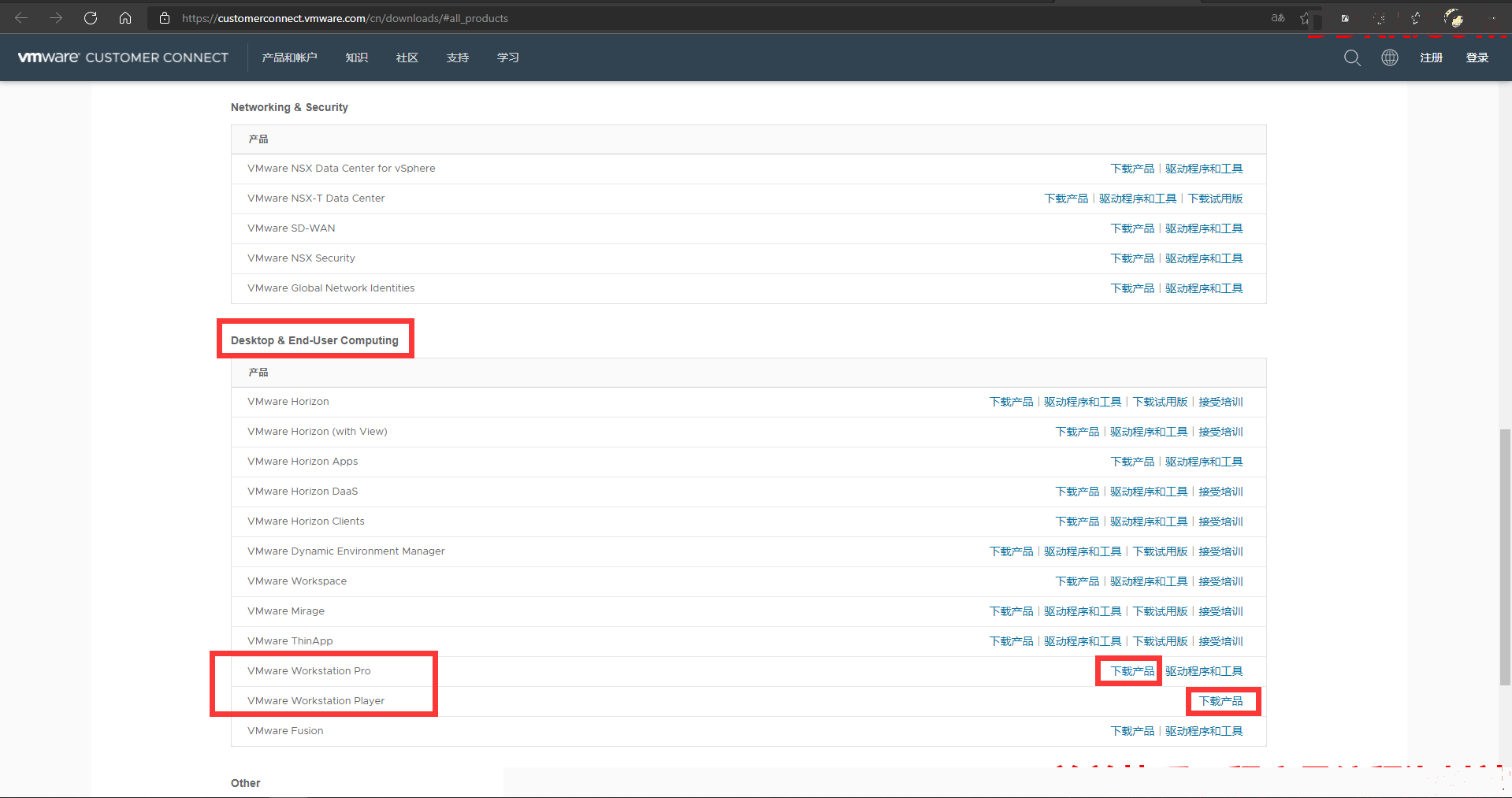Click 驱动程序和工具 for VMware Horizon DaaS
Image resolution: width=1512 pixels, height=798 pixels.
(1149, 492)
